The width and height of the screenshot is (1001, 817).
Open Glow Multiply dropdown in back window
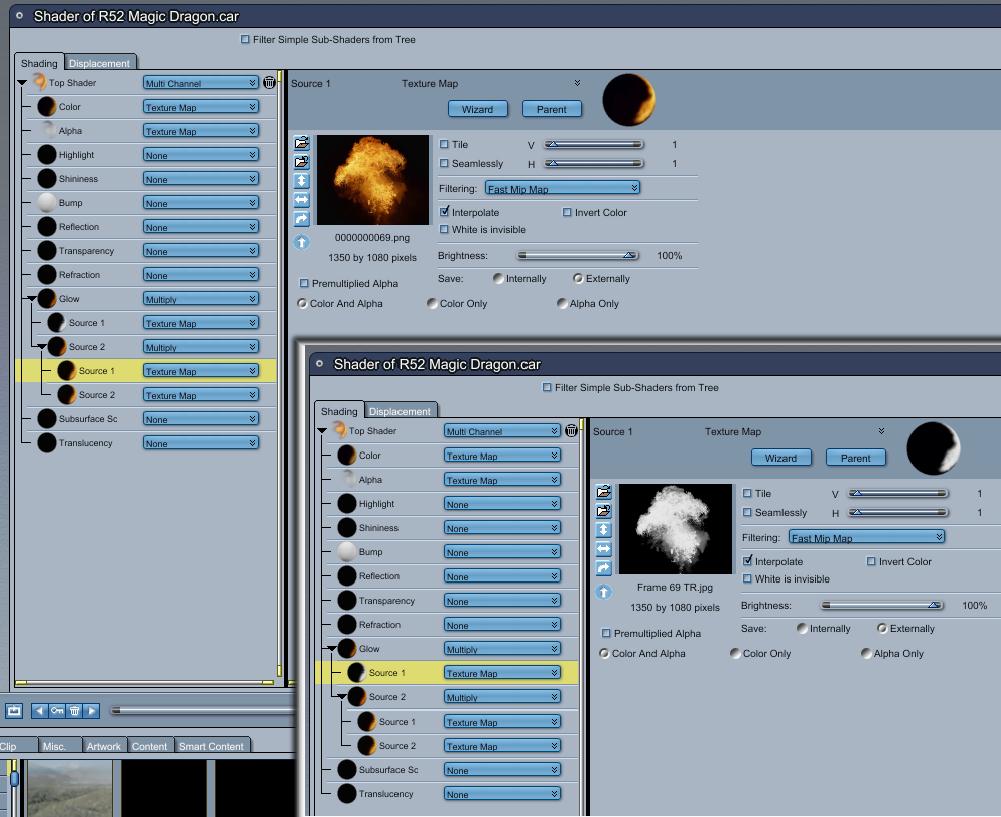point(200,299)
